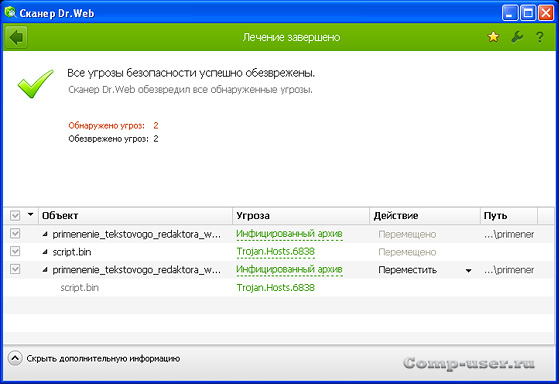The width and height of the screenshot is (559, 384).
Task: Click the path cell of the first archive row
Action: pyautogui.click(x=509, y=234)
